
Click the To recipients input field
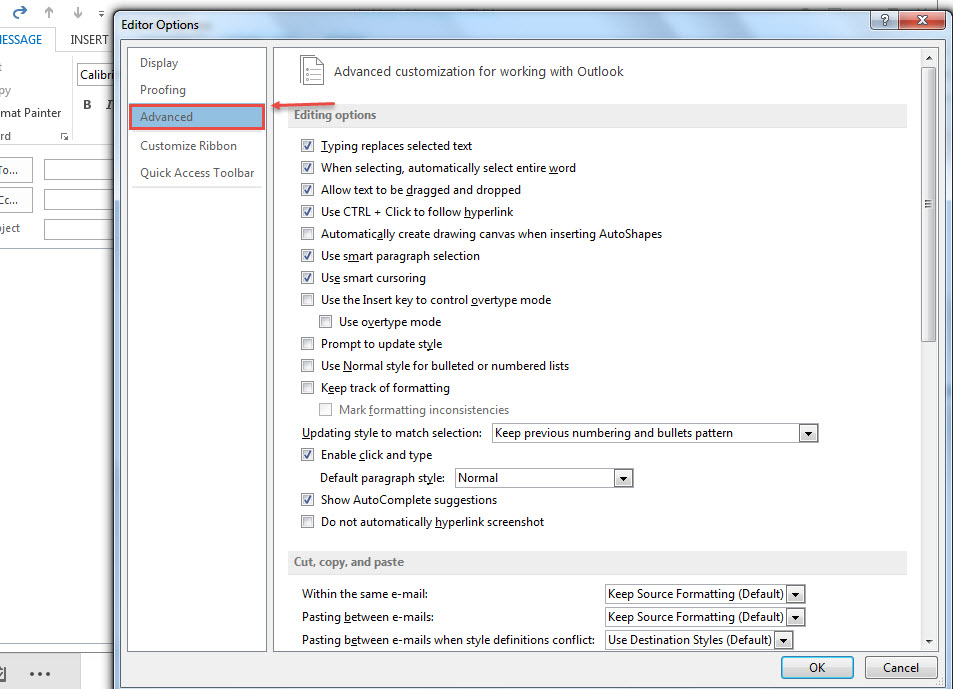79,170
